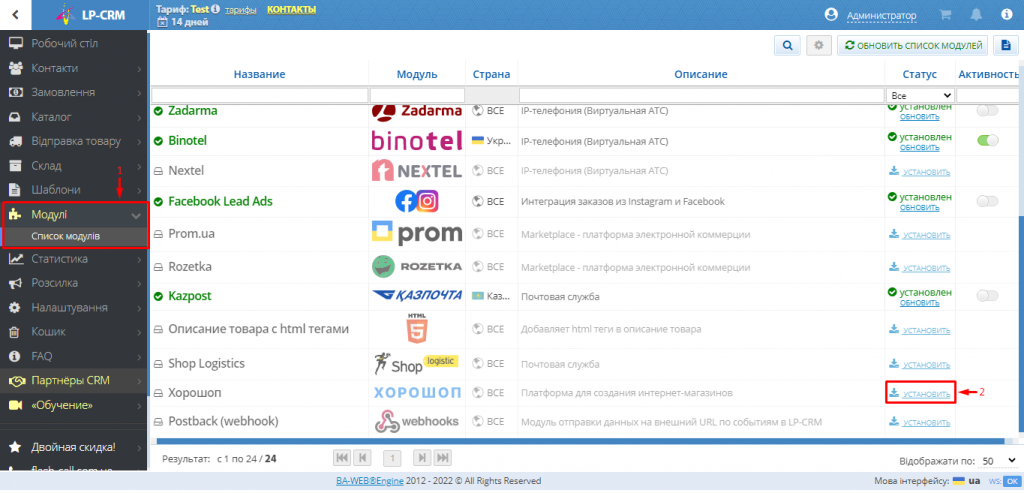1024x493 pixels.
Task: Open Кошик sidebar item
Action: (x=74, y=332)
